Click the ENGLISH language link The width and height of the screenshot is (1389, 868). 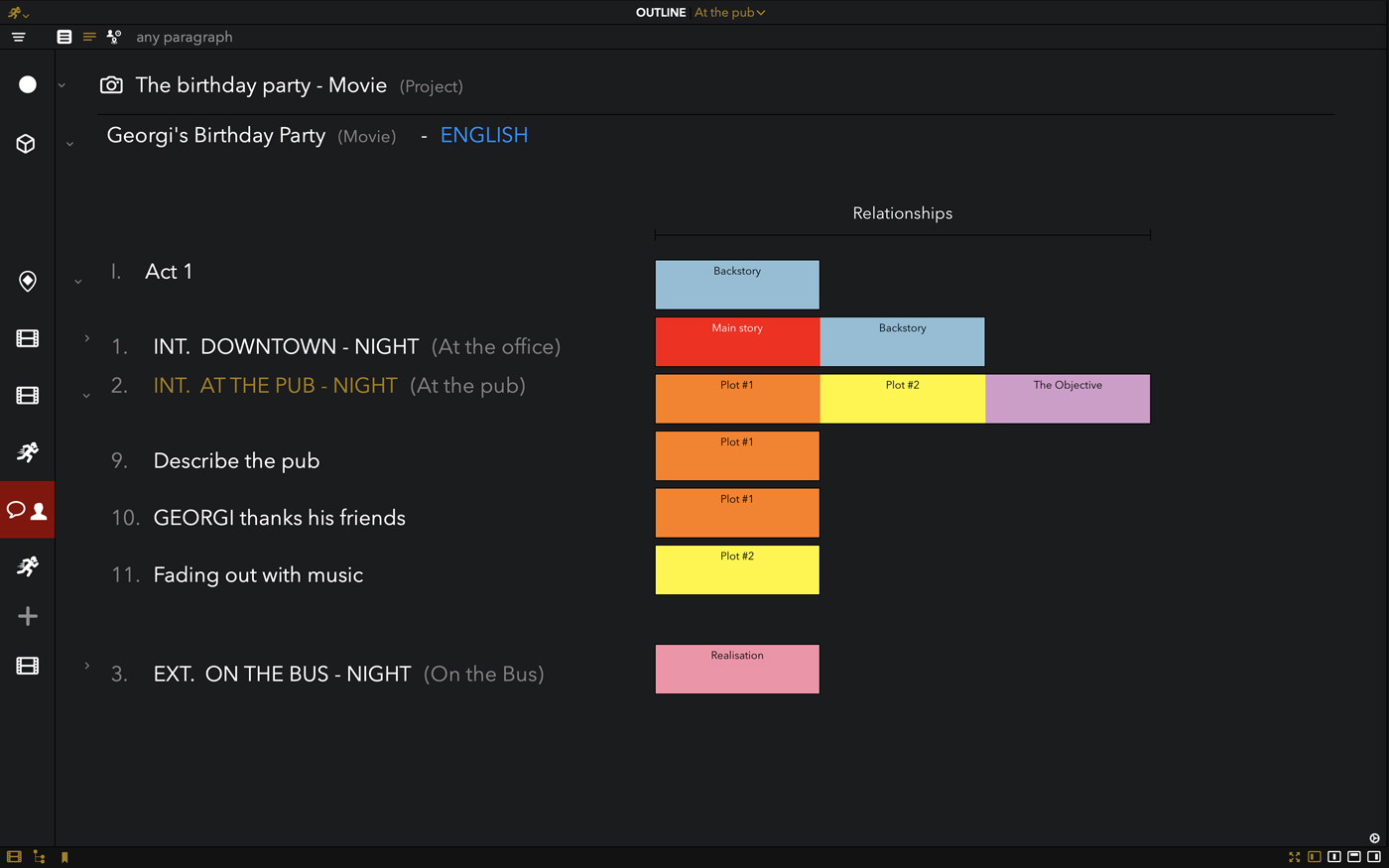(x=483, y=136)
